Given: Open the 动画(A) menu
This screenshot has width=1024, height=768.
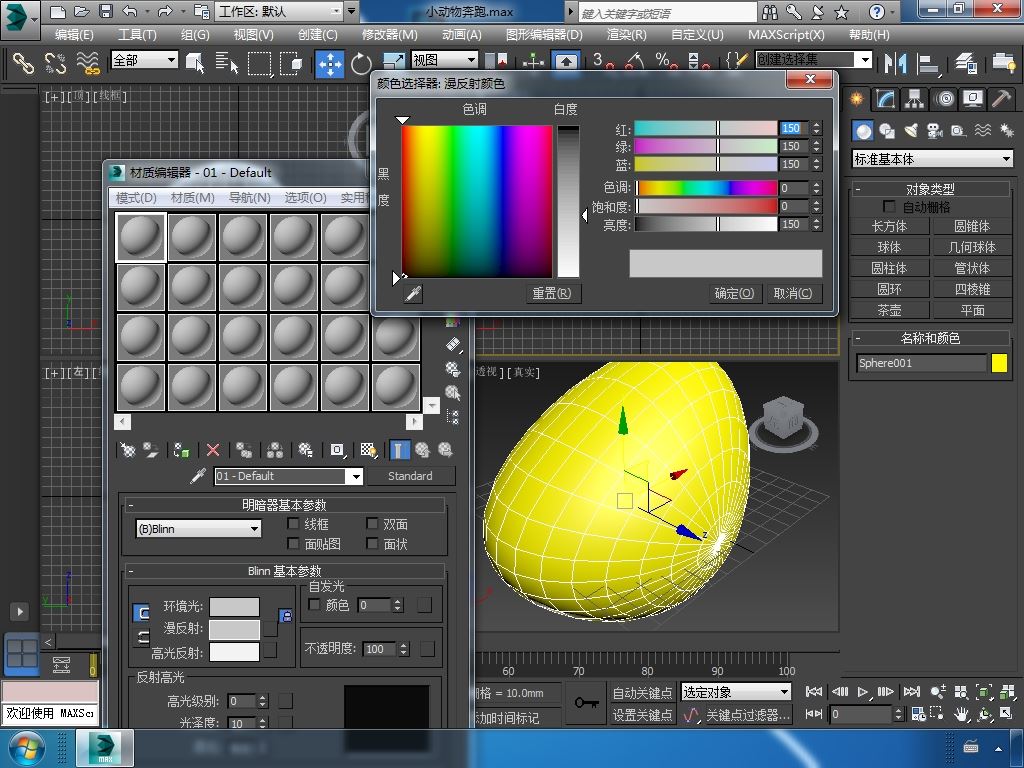Looking at the screenshot, I should tap(462, 35).
